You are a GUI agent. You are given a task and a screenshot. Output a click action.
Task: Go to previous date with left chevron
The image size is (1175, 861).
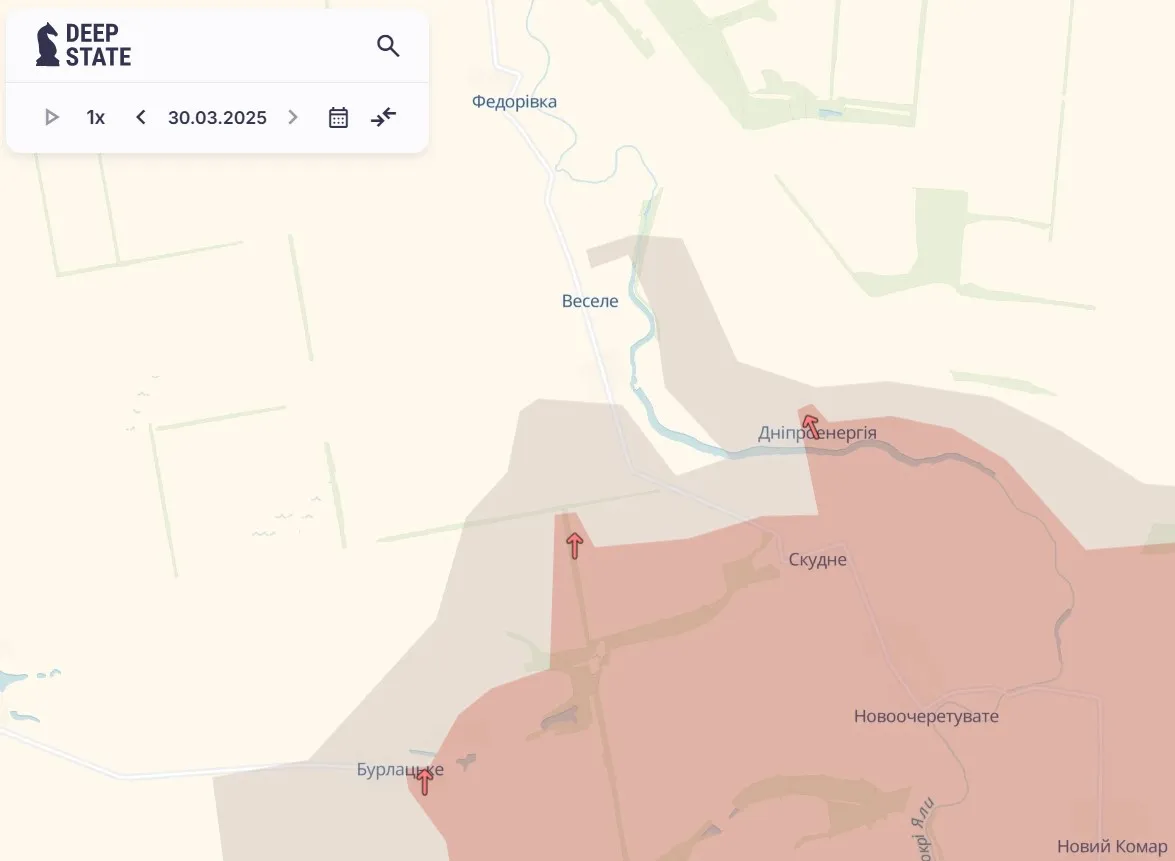point(140,118)
